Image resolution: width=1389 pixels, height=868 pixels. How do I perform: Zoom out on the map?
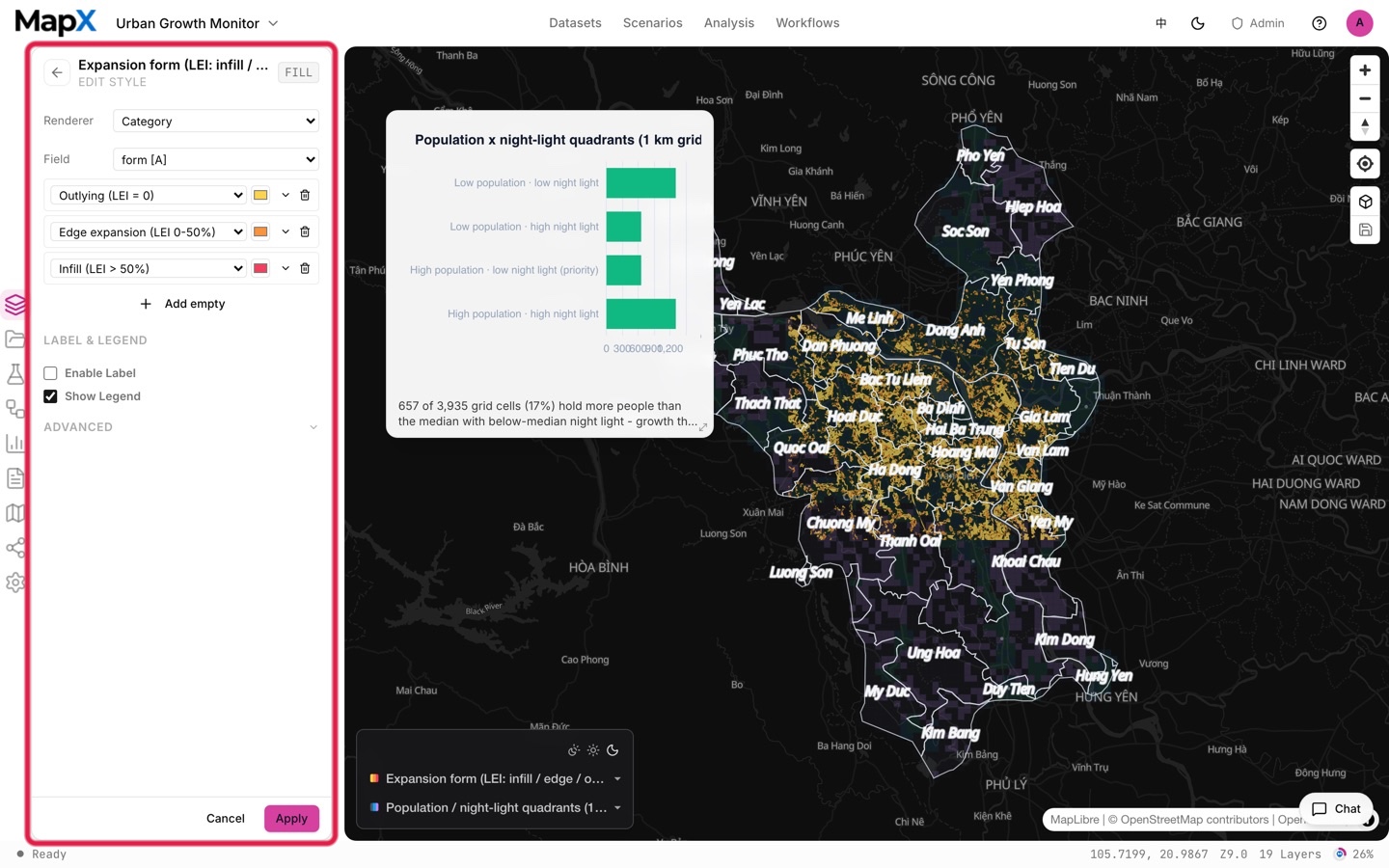pos(1365,98)
